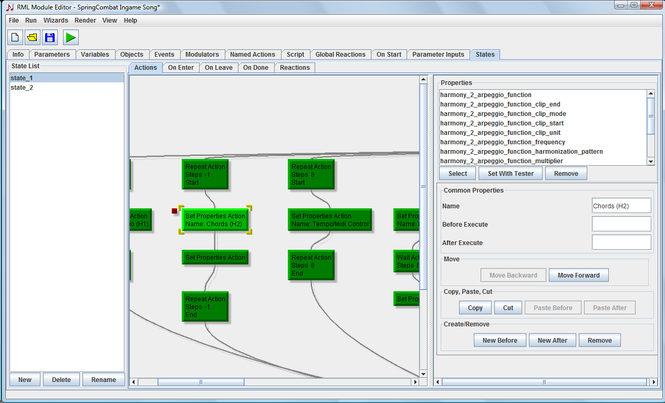Viewport: 665px width, 403px height.
Task: Click the small red marker square
Action: tap(174, 210)
